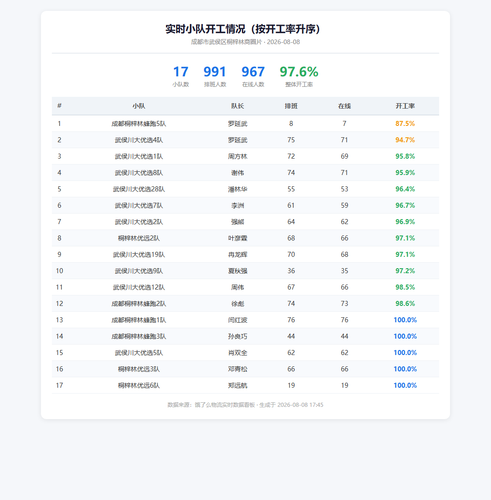Select team 武侯川大优选1队
491x500 pixels.
point(139,156)
